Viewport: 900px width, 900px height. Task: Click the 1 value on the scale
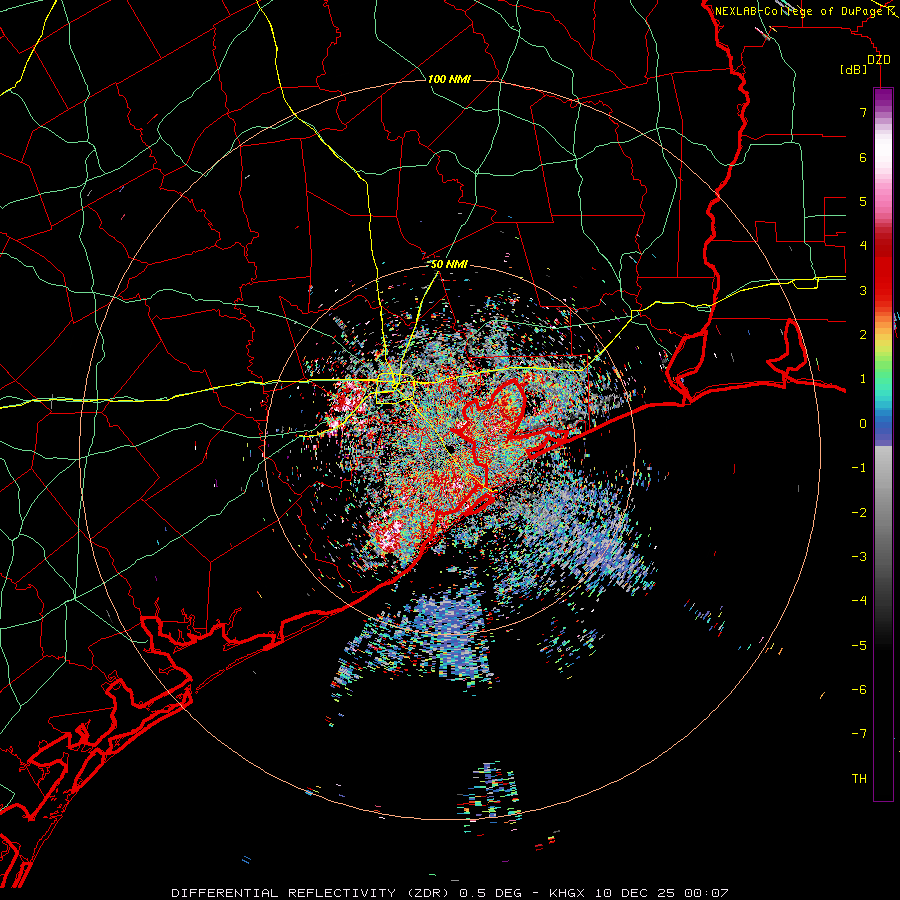coord(863,379)
